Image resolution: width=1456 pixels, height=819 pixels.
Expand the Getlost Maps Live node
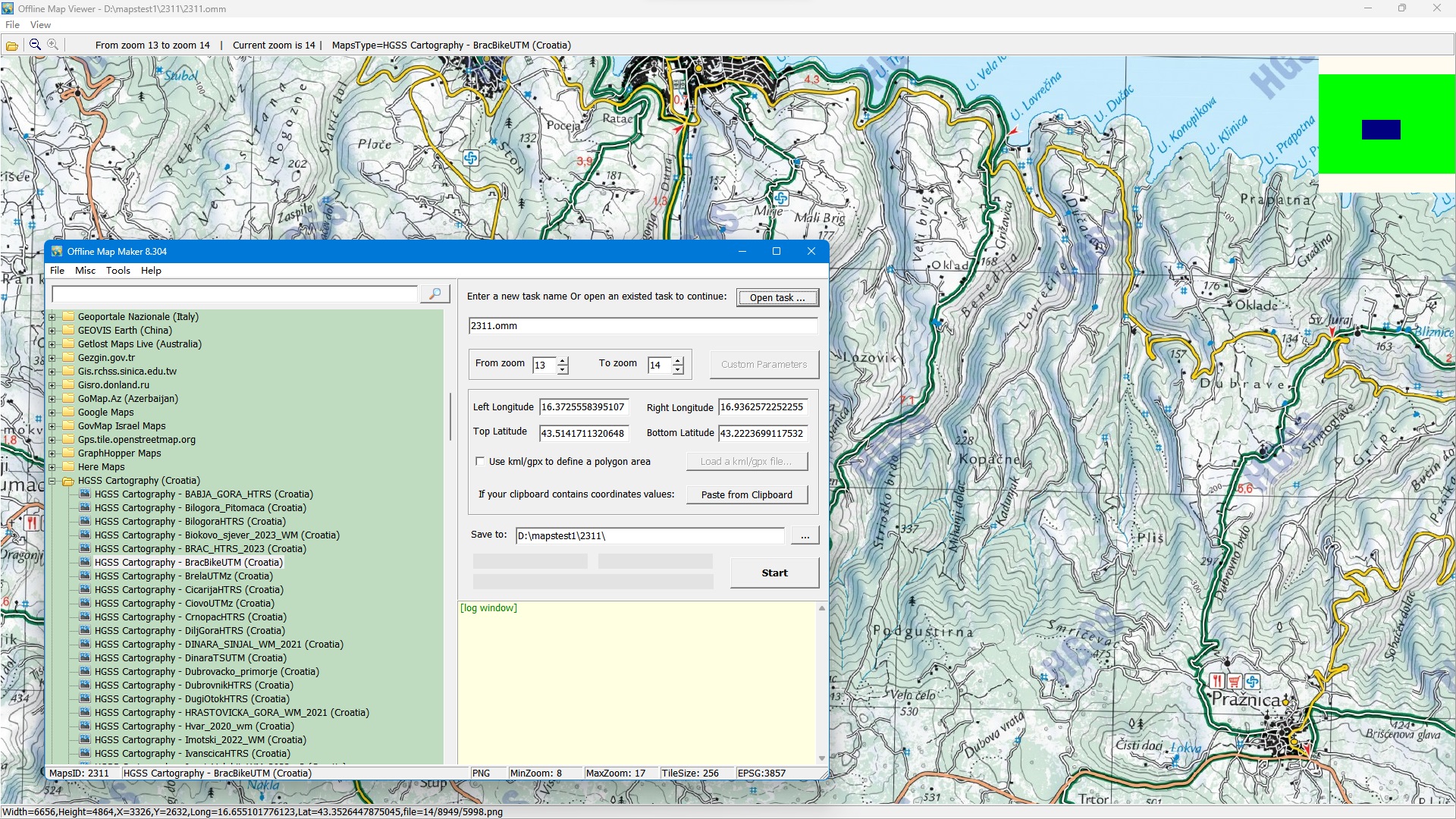click(52, 344)
